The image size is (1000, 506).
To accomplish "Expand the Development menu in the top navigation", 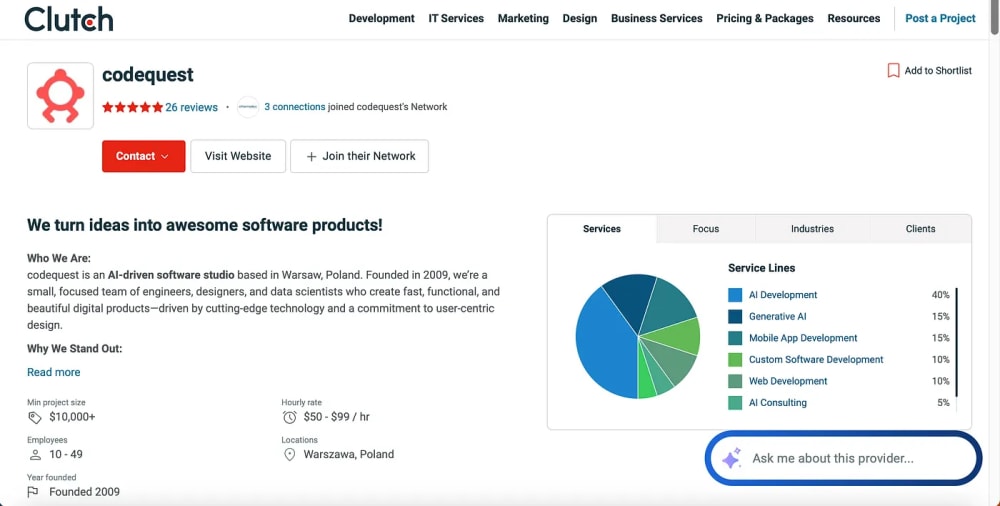I will coord(381,19).
